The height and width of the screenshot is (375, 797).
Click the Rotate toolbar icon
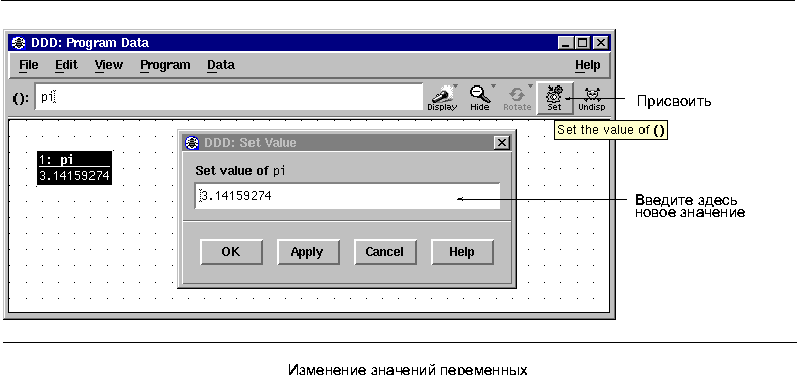point(517,95)
